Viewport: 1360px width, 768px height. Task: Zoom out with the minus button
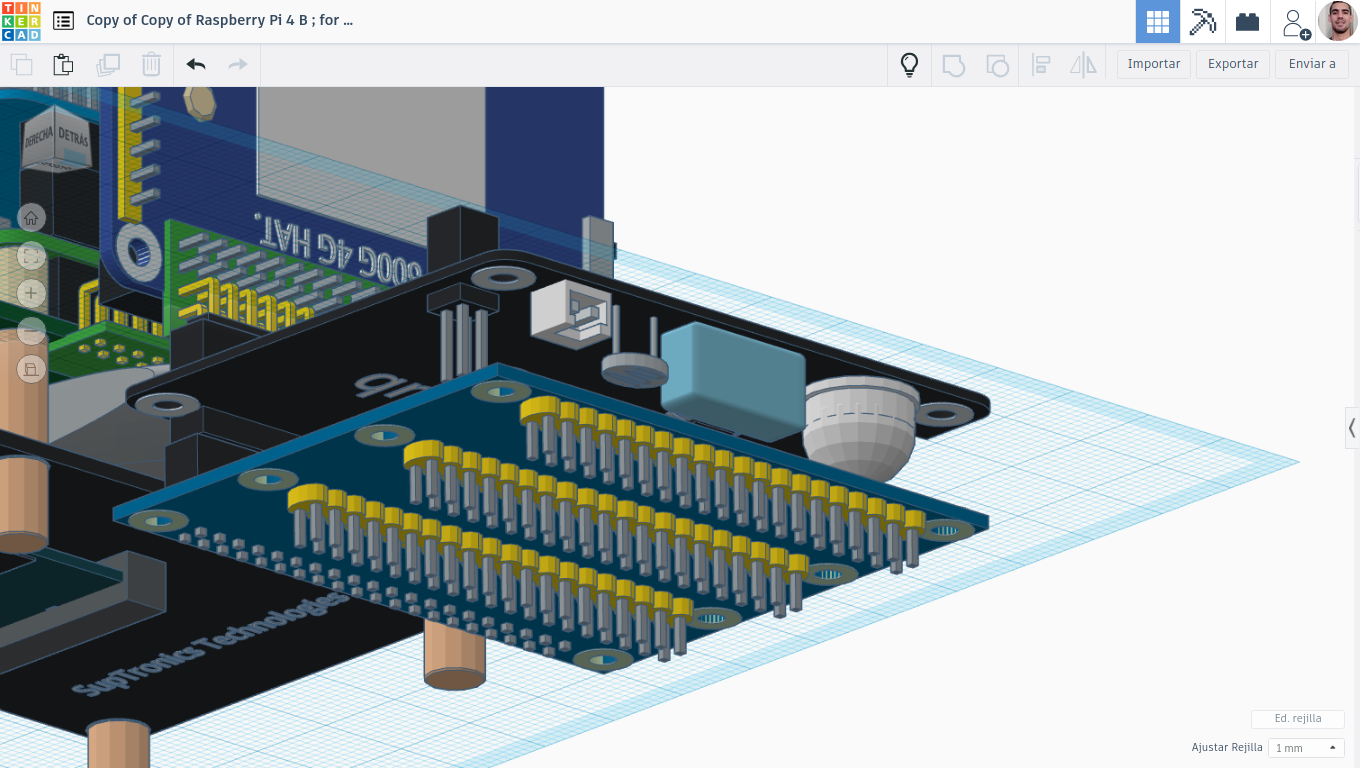click(x=31, y=331)
